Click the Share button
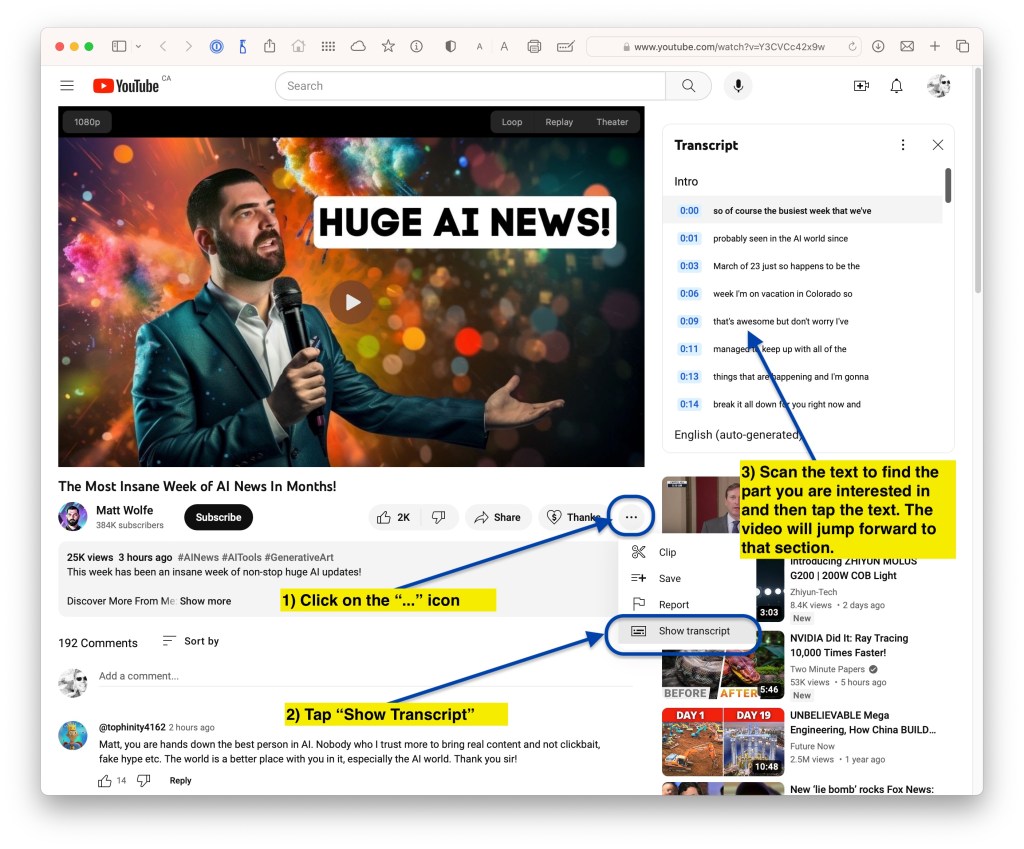 [x=498, y=517]
